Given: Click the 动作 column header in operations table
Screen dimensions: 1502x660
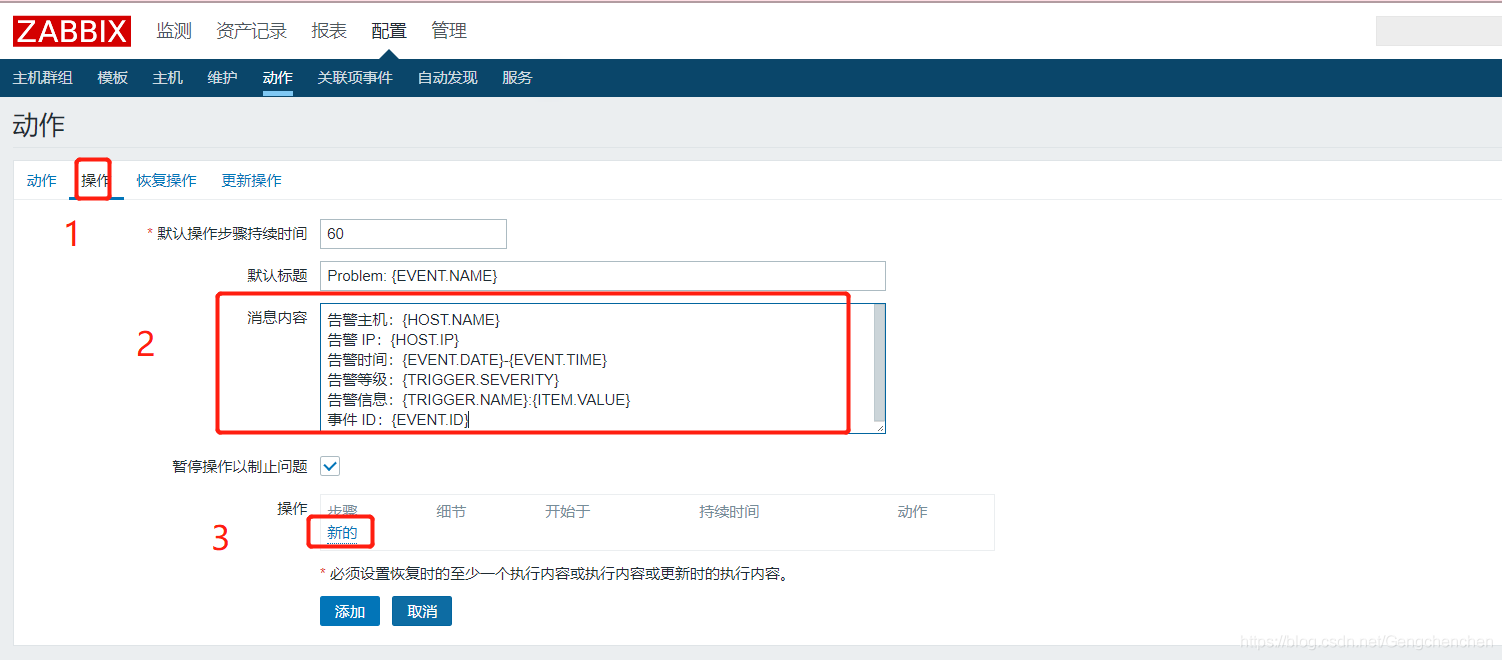Looking at the screenshot, I should [x=912, y=511].
